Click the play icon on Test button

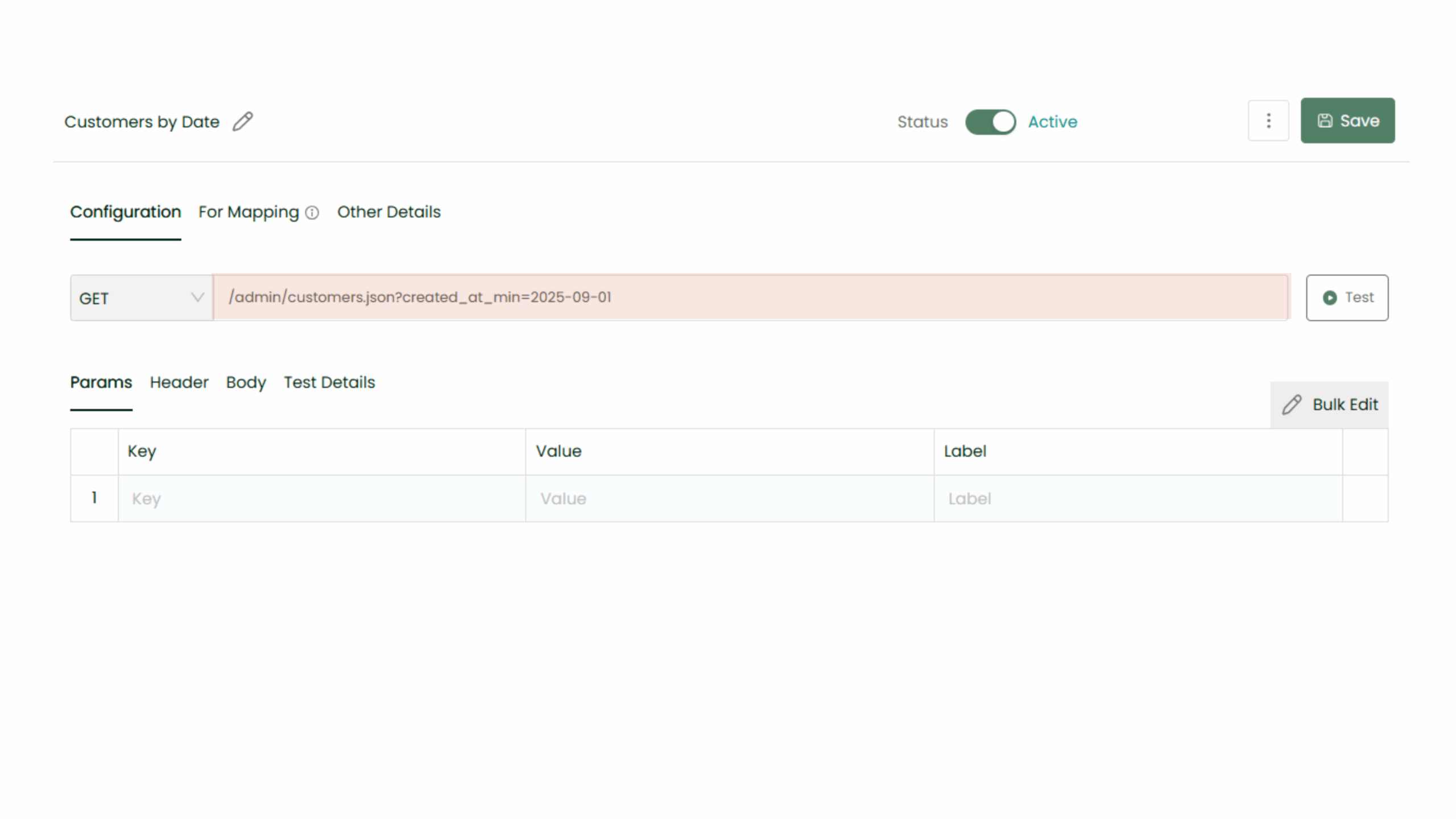[1330, 297]
